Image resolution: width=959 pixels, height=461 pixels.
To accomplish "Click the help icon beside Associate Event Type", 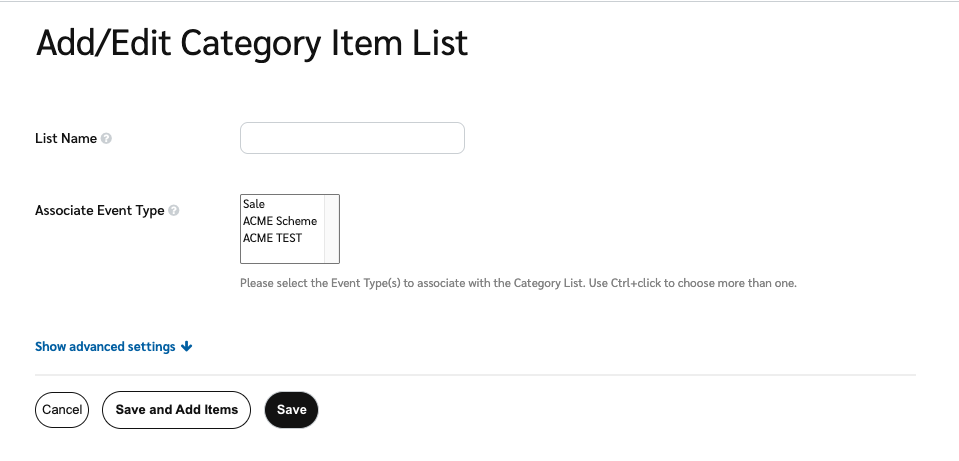I will [x=174, y=211].
